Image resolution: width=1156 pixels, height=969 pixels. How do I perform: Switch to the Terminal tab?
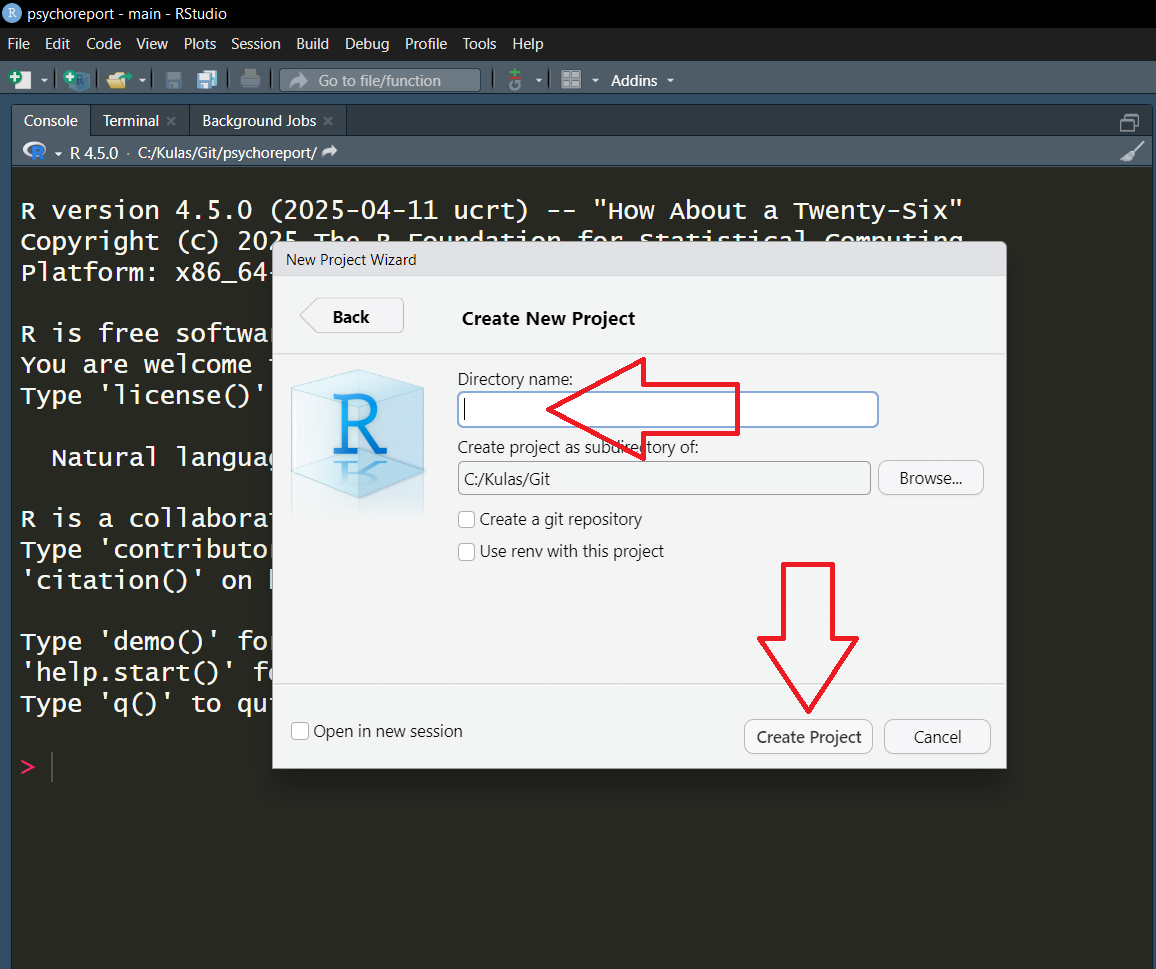(x=130, y=121)
